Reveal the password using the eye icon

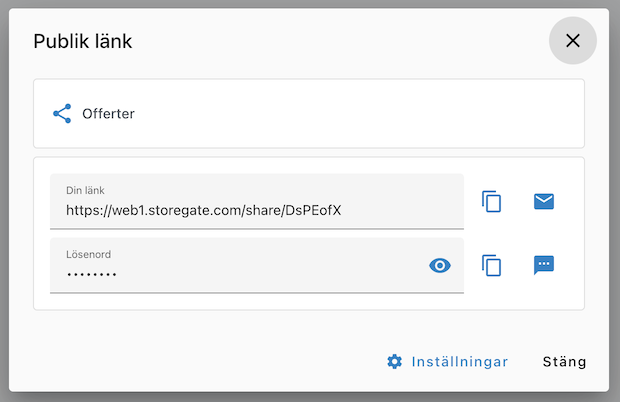pos(440,265)
